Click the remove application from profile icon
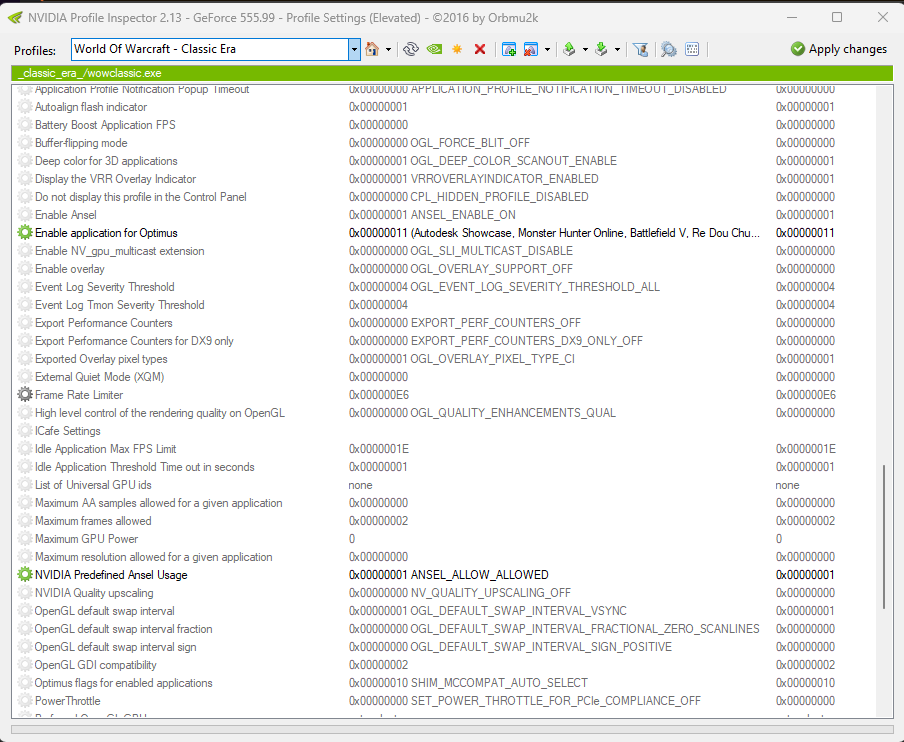The height and width of the screenshot is (742, 904). click(x=530, y=49)
